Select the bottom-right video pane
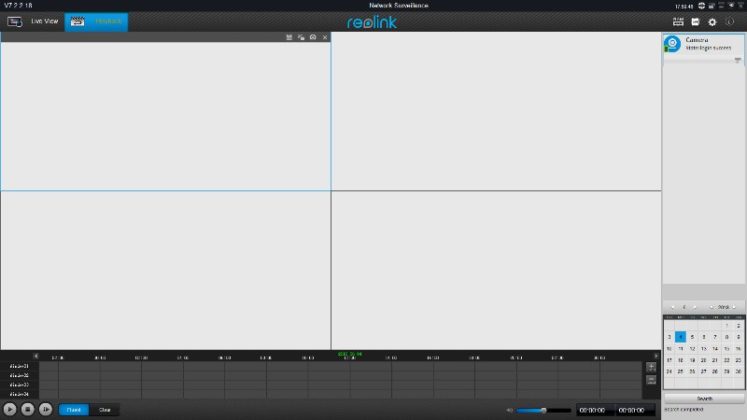Viewport: 747px width, 420px height. point(496,270)
